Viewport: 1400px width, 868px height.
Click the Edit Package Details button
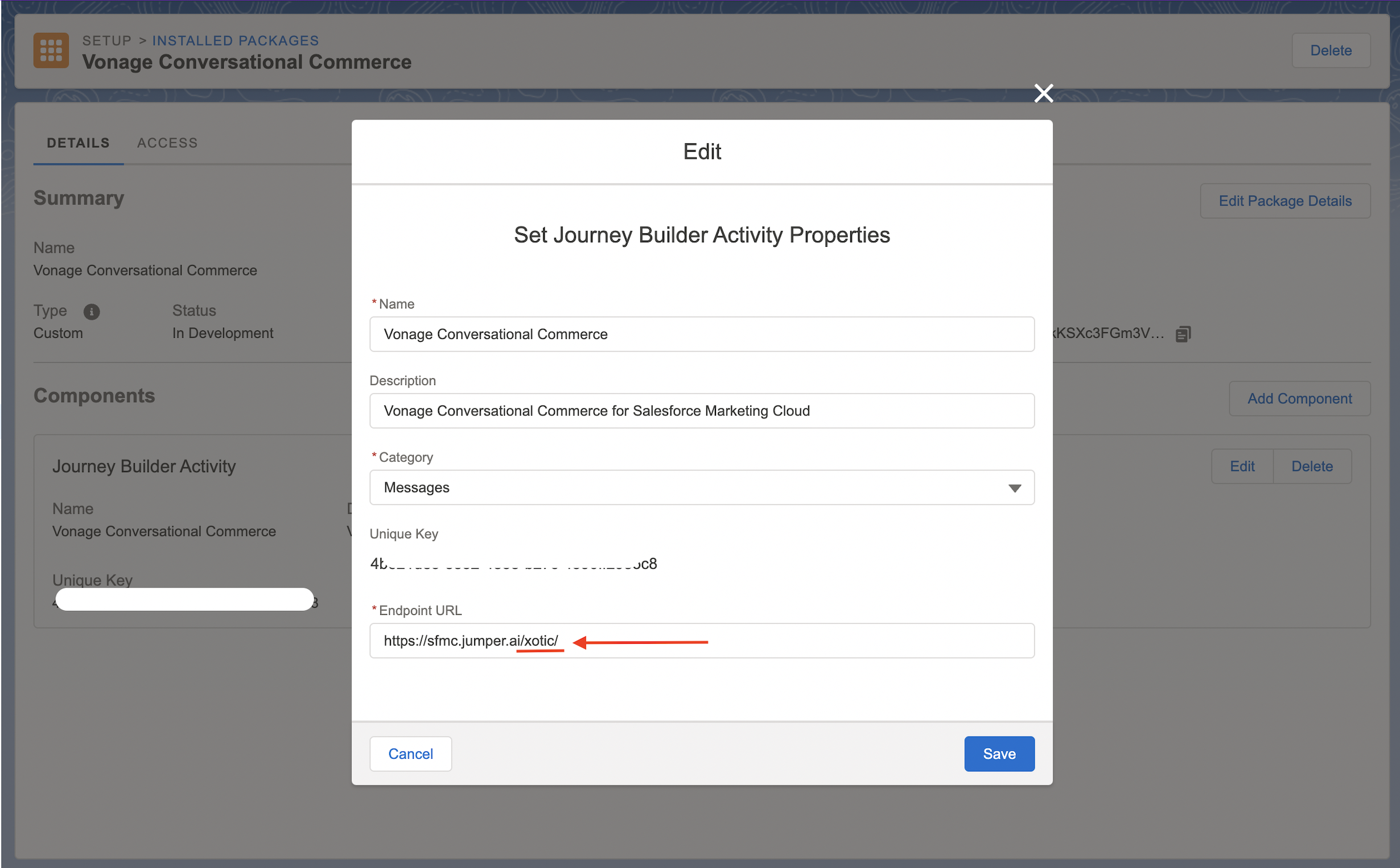(1285, 201)
